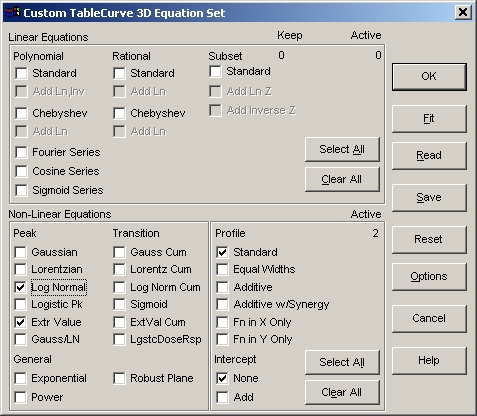
Task: Open the Options dialog button
Action: click(x=429, y=277)
